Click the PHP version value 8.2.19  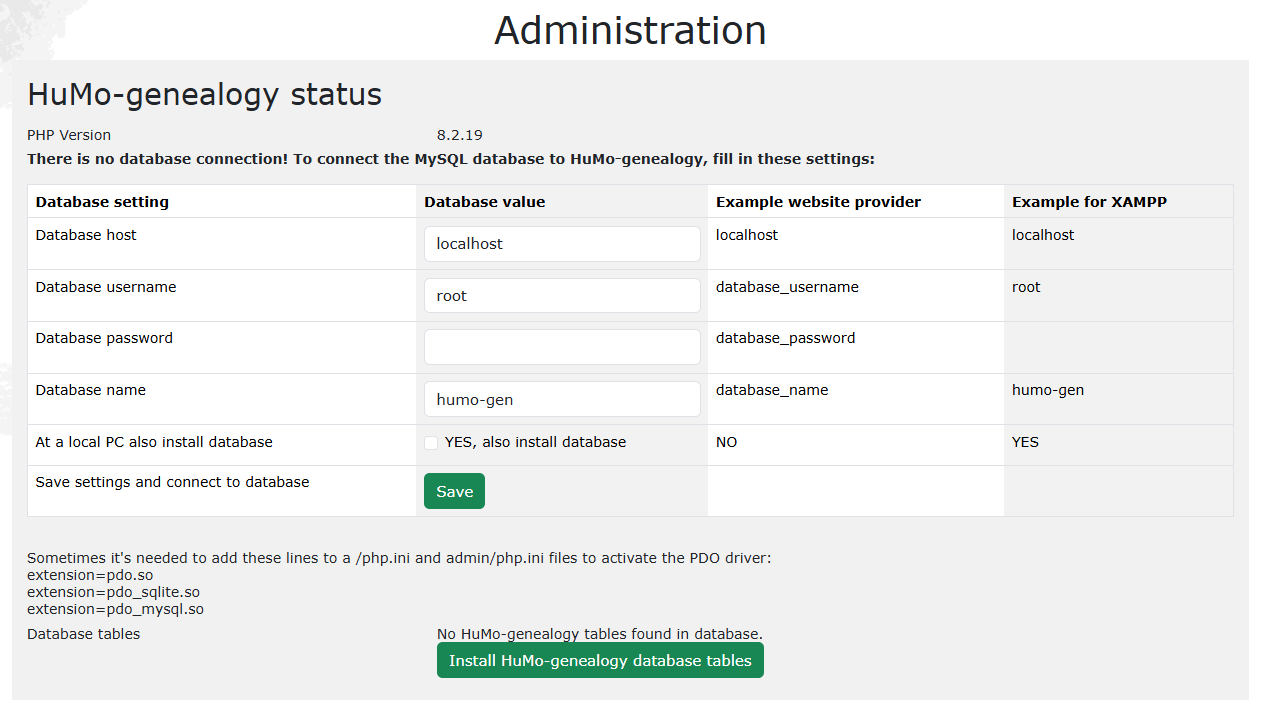460,135
